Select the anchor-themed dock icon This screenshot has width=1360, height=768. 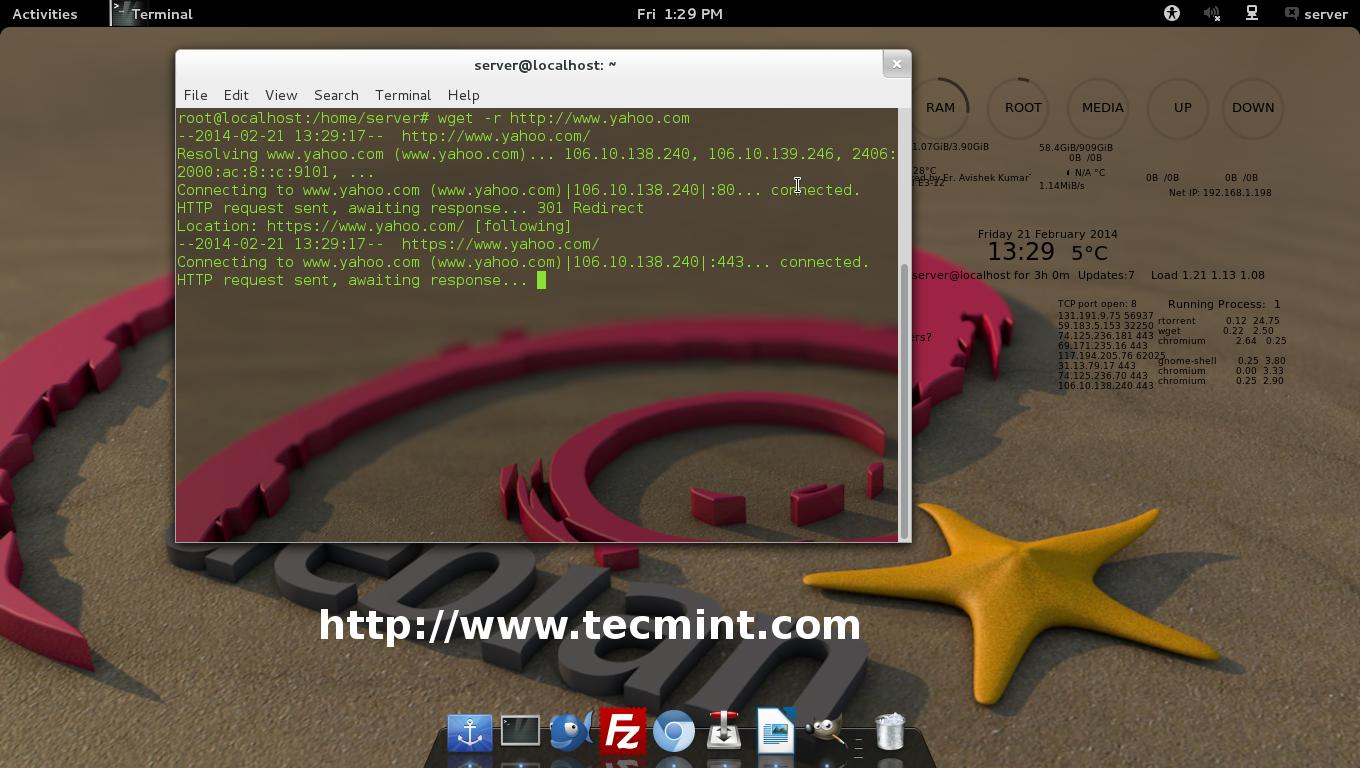coord(470,731)
